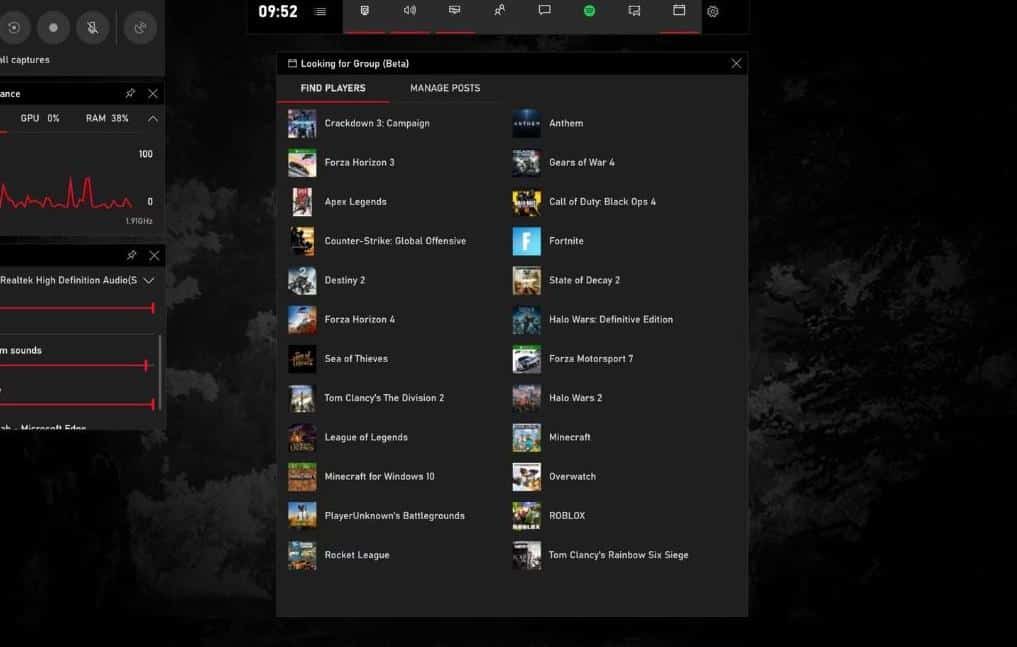
Task: Pin the Audio widget
Action: (131, 255)
